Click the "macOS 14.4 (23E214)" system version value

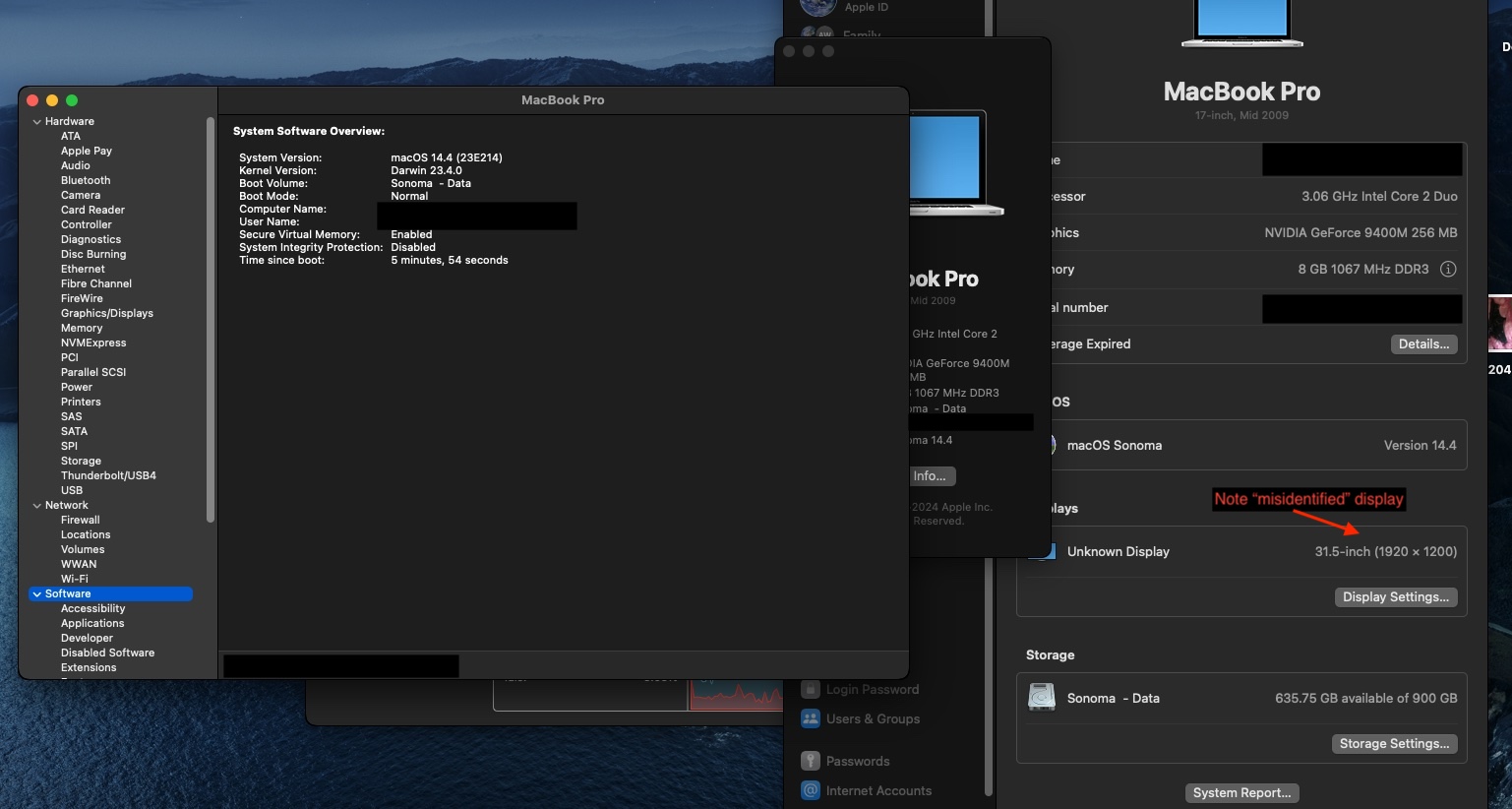click(x=447, y=157)
